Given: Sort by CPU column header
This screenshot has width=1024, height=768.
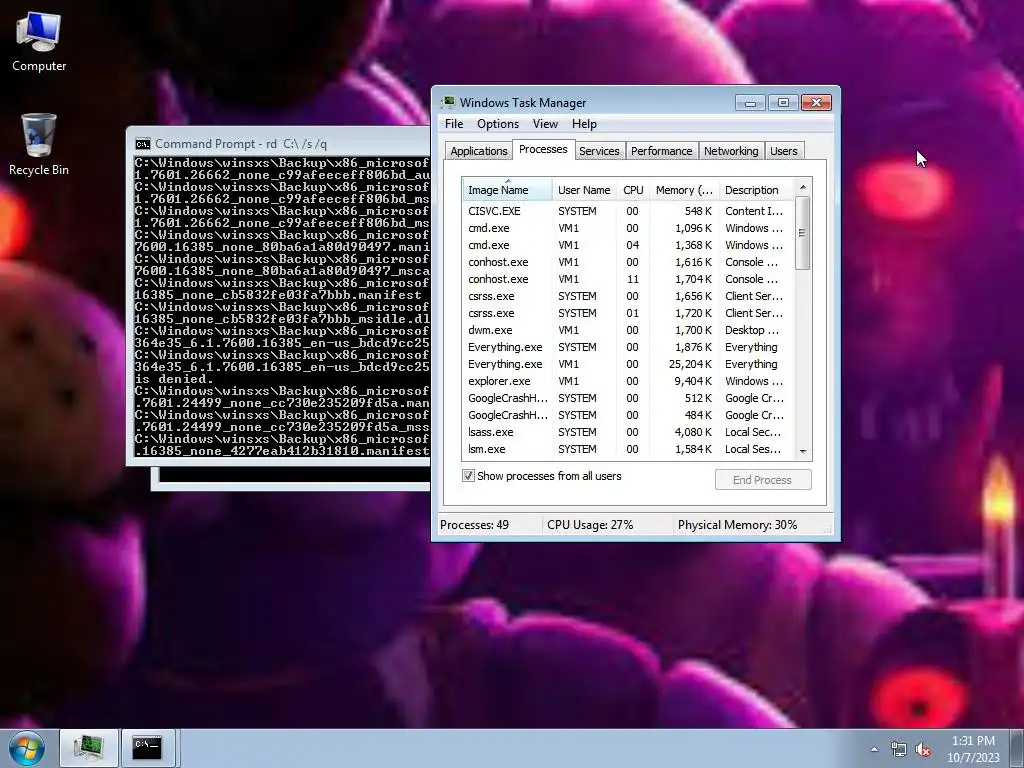Looking at the screenshot, I should click(633, 189).
